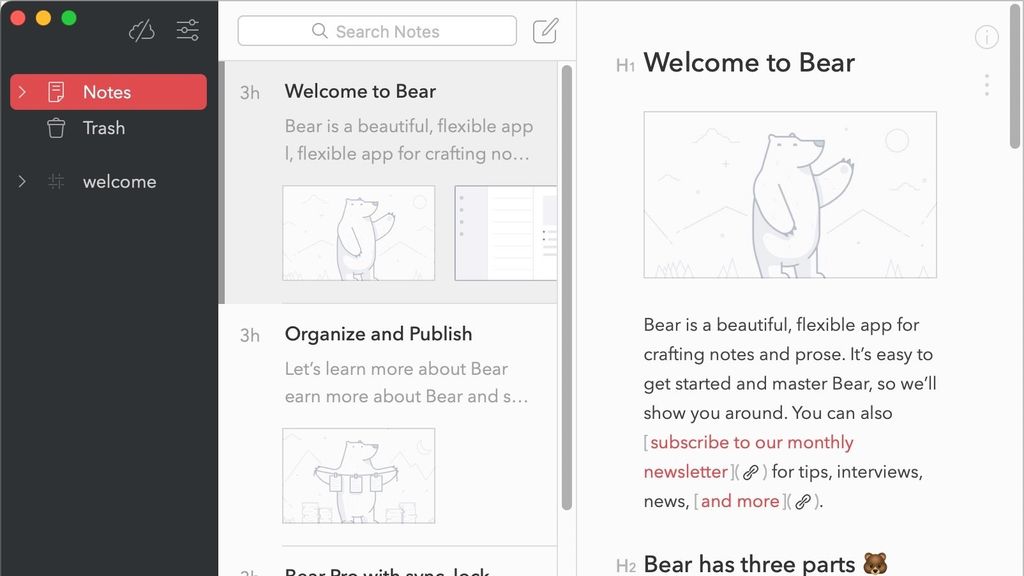Expand the Notes sidebar chevron
Screen dimensions: 1024x576
coord(22,92)
